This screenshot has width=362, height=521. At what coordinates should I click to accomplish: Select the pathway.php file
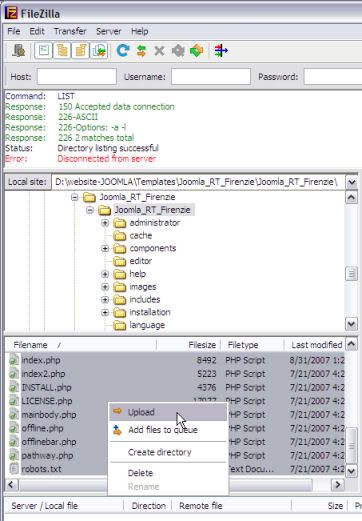(x=47, y=455)
